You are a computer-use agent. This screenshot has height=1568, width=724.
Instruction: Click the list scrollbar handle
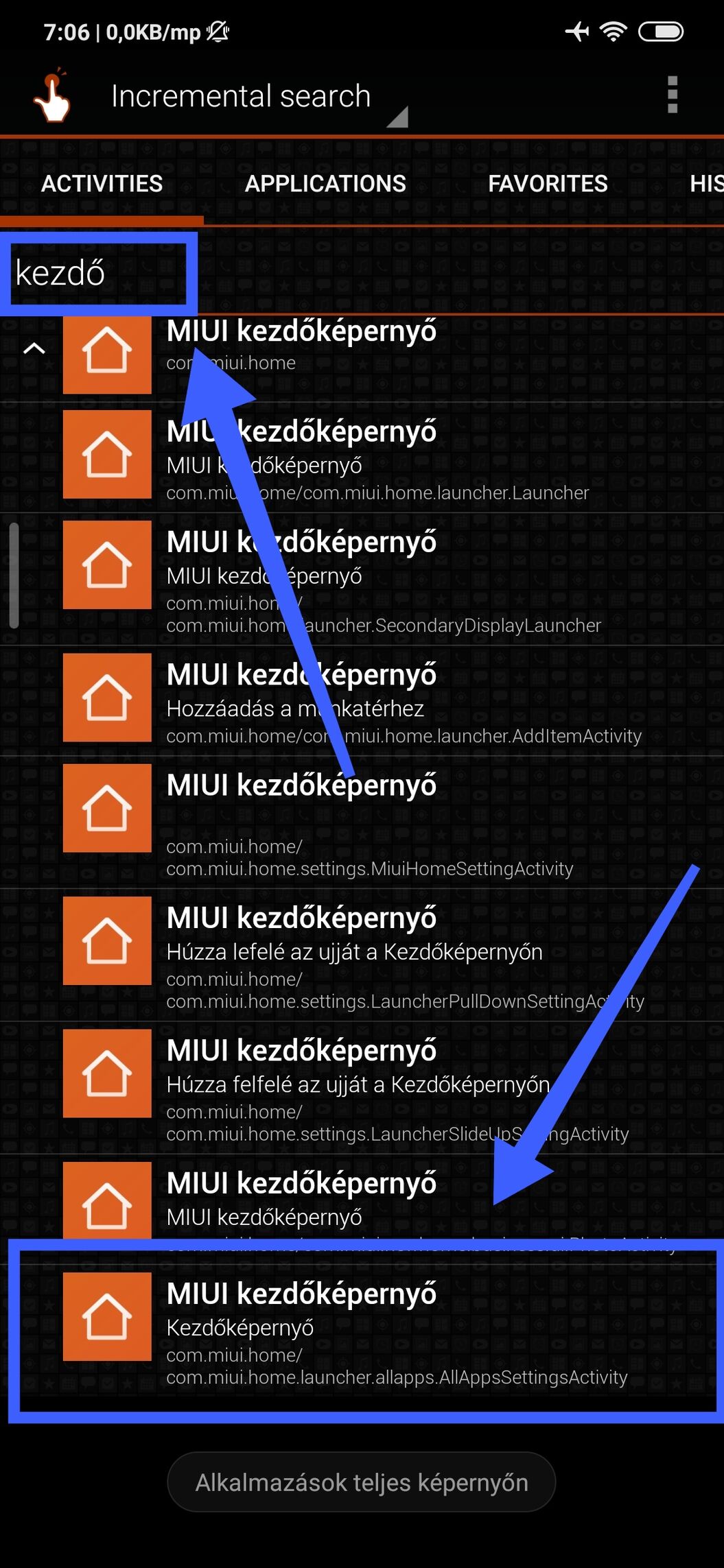click(14, 576)
